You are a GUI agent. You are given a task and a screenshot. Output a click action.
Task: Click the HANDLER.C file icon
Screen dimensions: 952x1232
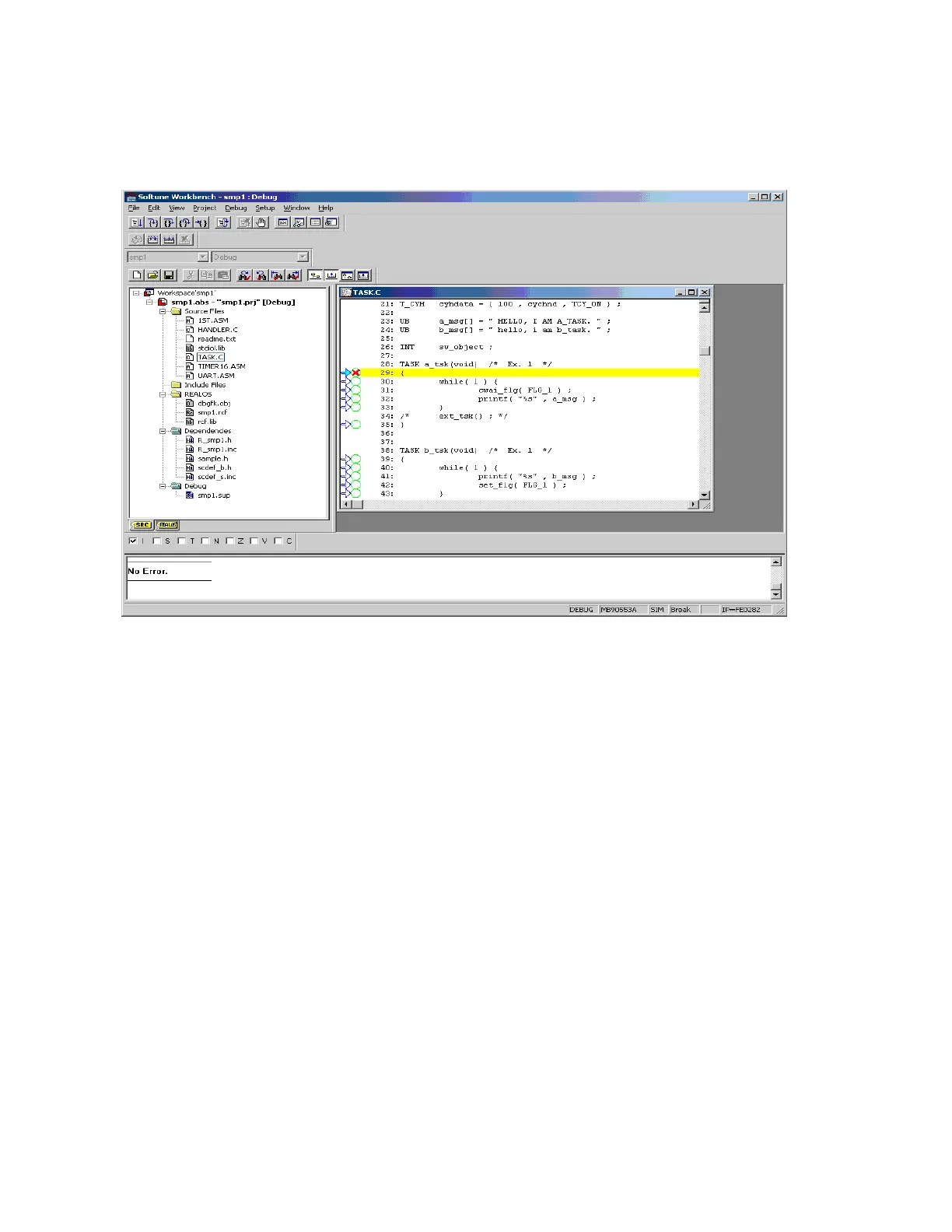190,330
